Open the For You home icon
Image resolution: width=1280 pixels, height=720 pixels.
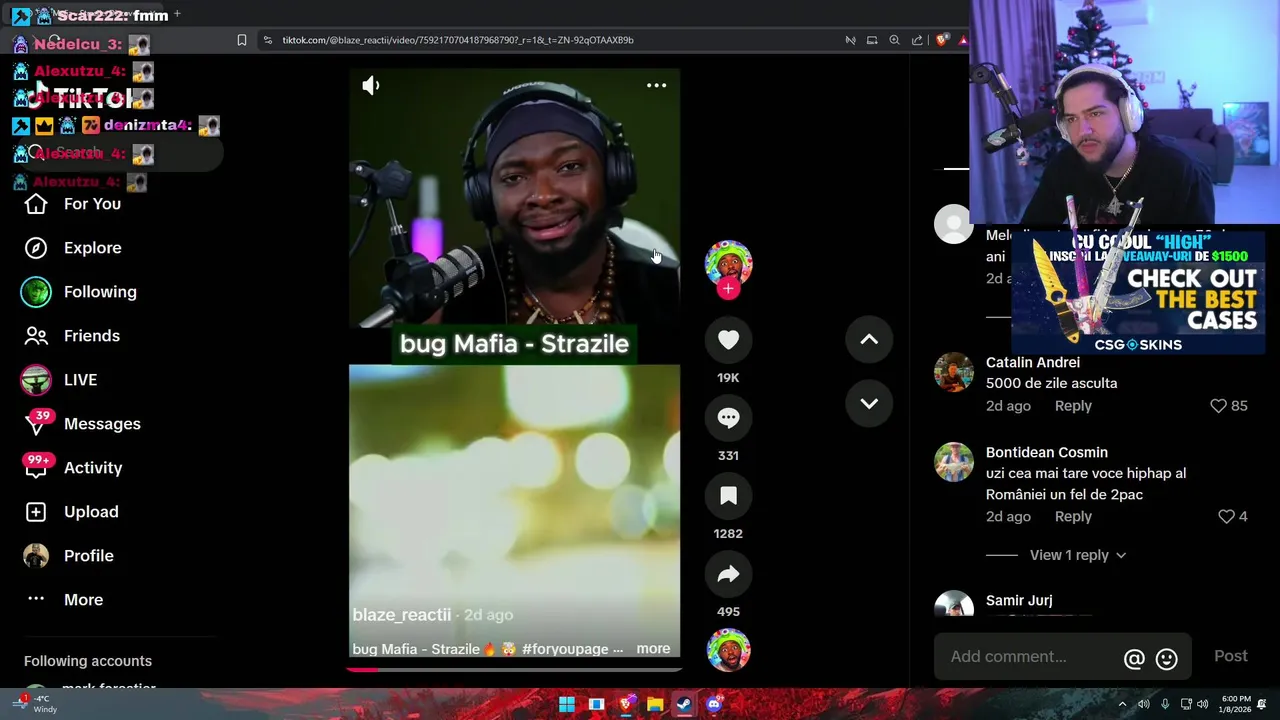[x=36, y=204]
